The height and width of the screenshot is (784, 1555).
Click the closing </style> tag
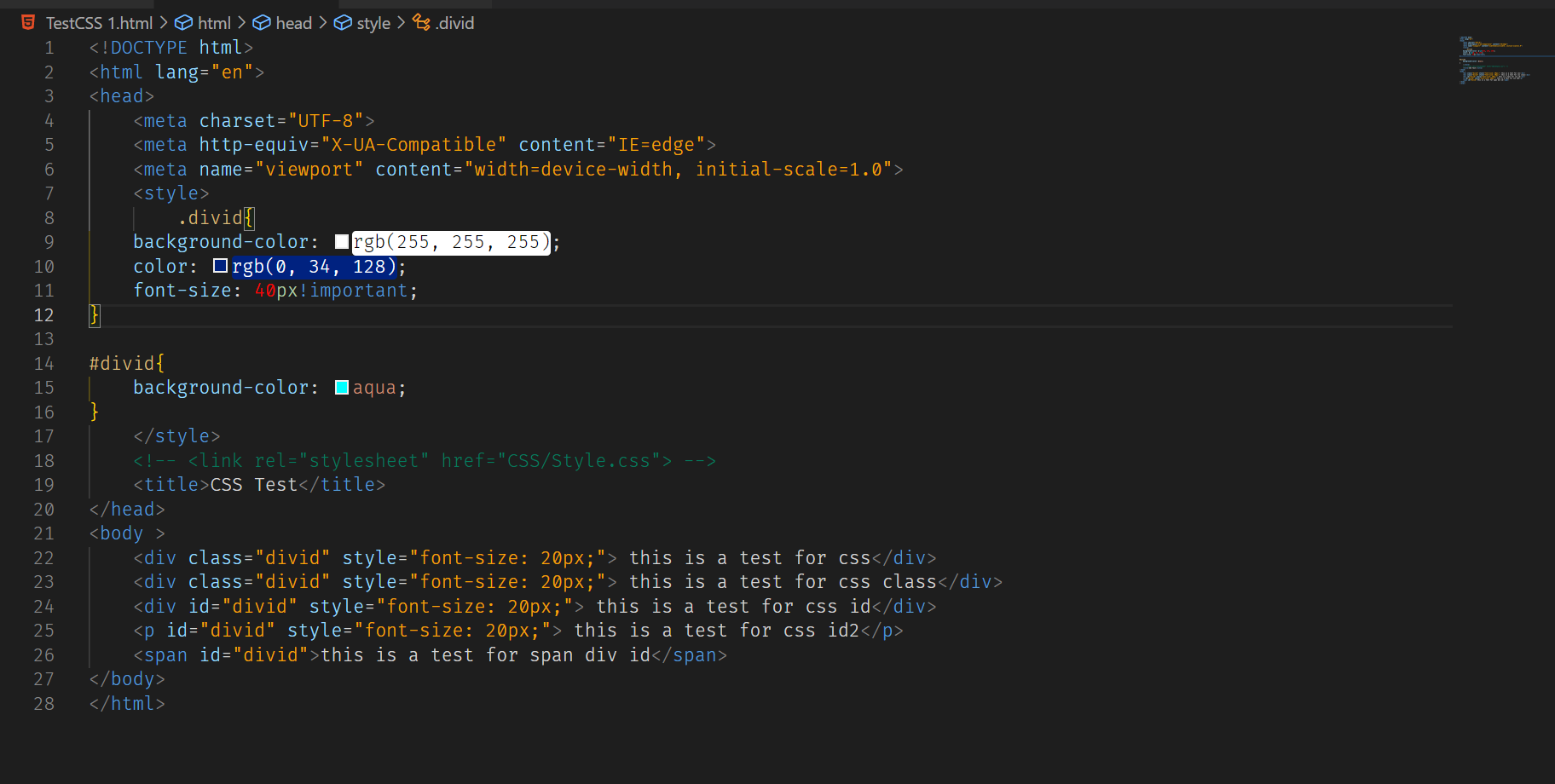click(x=176, y=436)
